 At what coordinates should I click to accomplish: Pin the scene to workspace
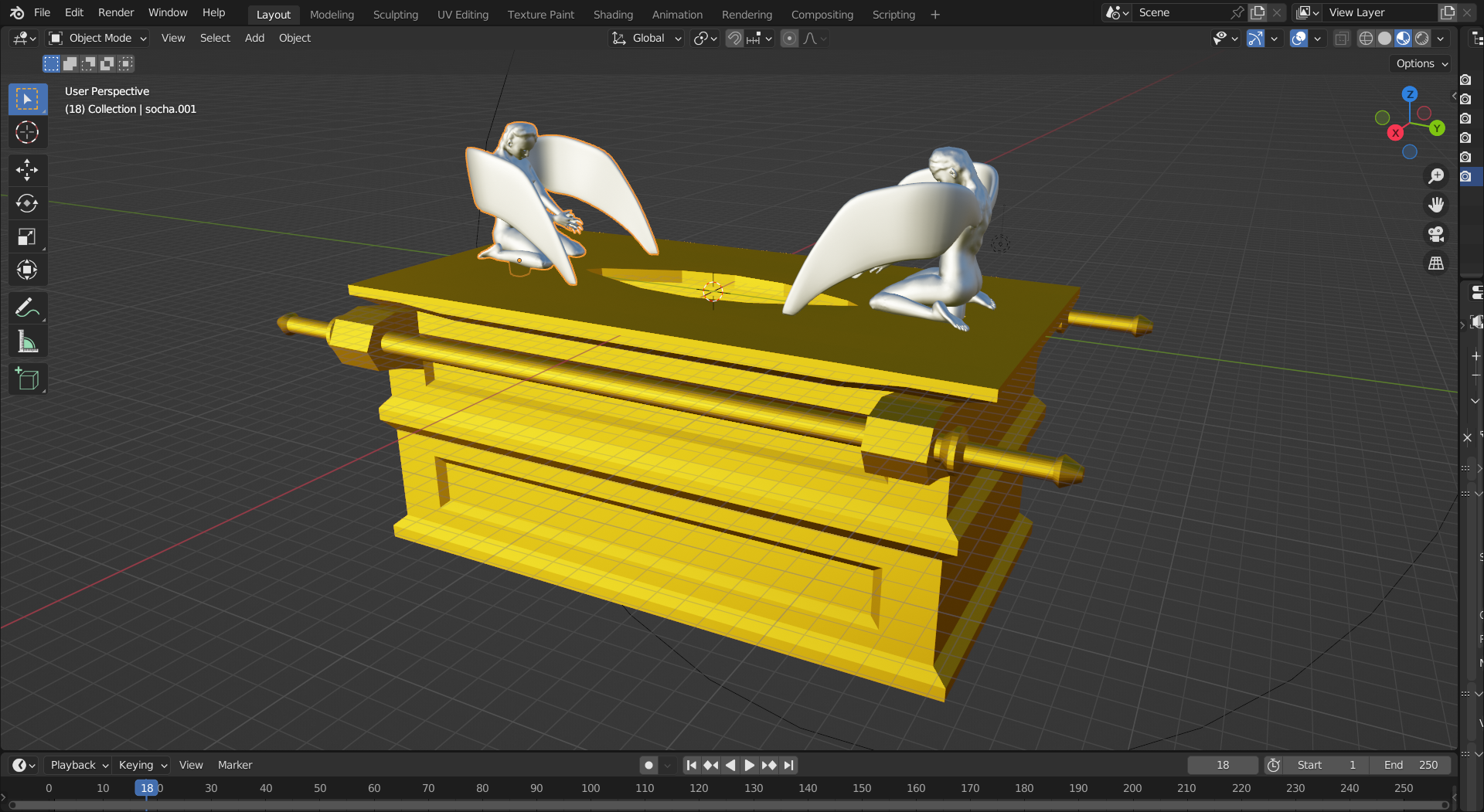(1237, 12)
